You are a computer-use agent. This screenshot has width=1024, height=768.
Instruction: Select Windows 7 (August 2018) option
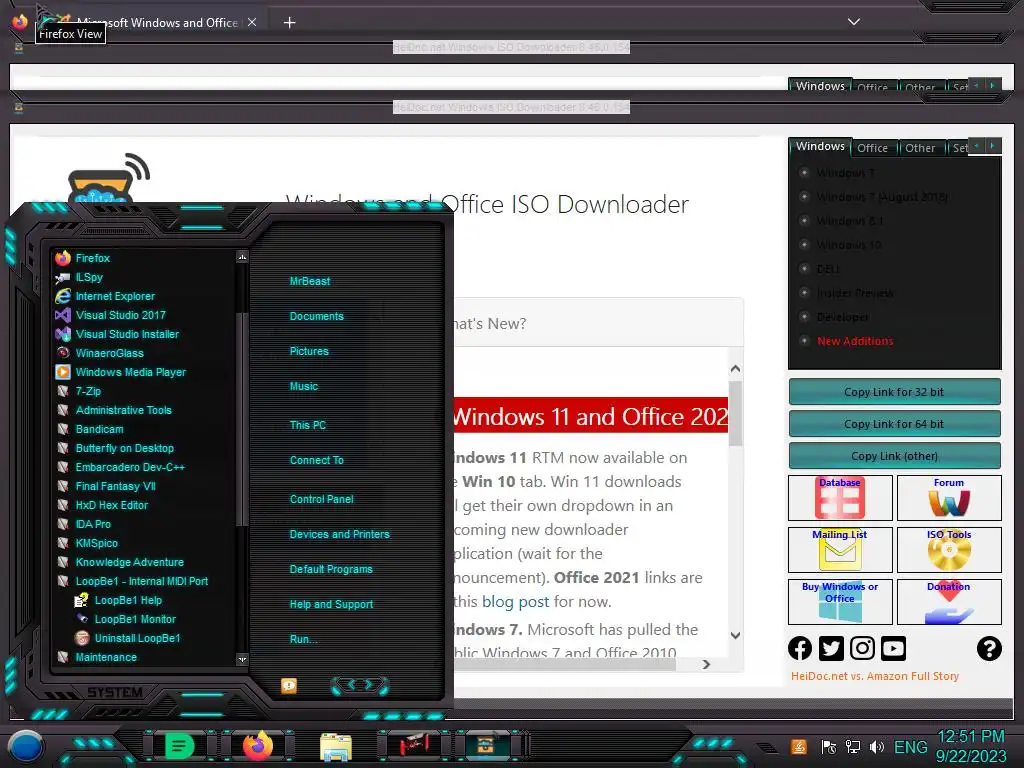pos(805,197)
